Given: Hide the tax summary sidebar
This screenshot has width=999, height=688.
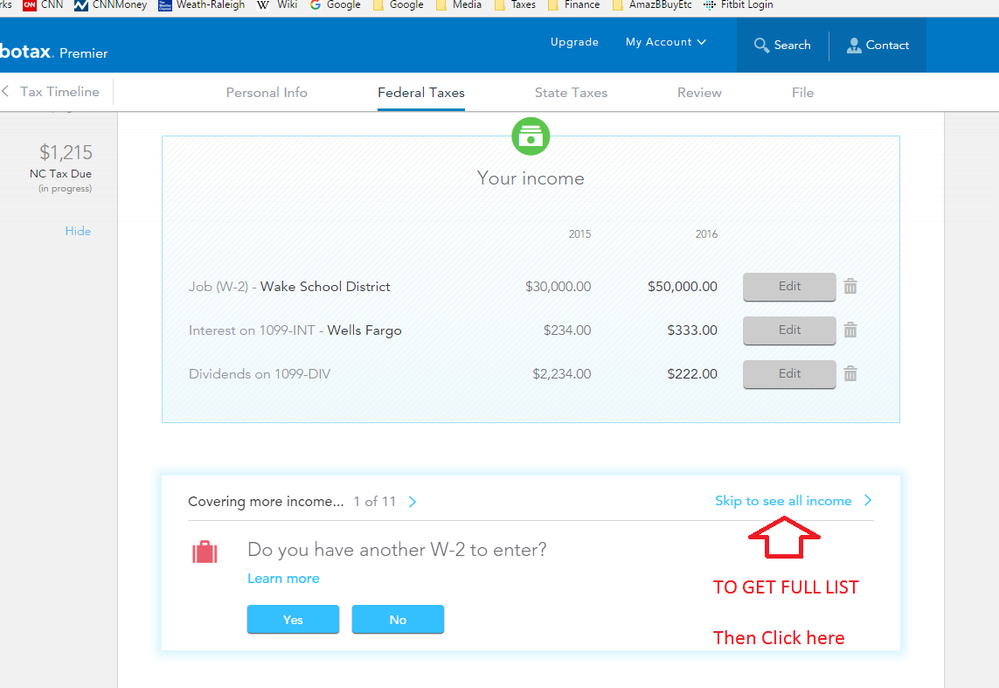Looking at the screenshot, I should click(x=78, y=231).
